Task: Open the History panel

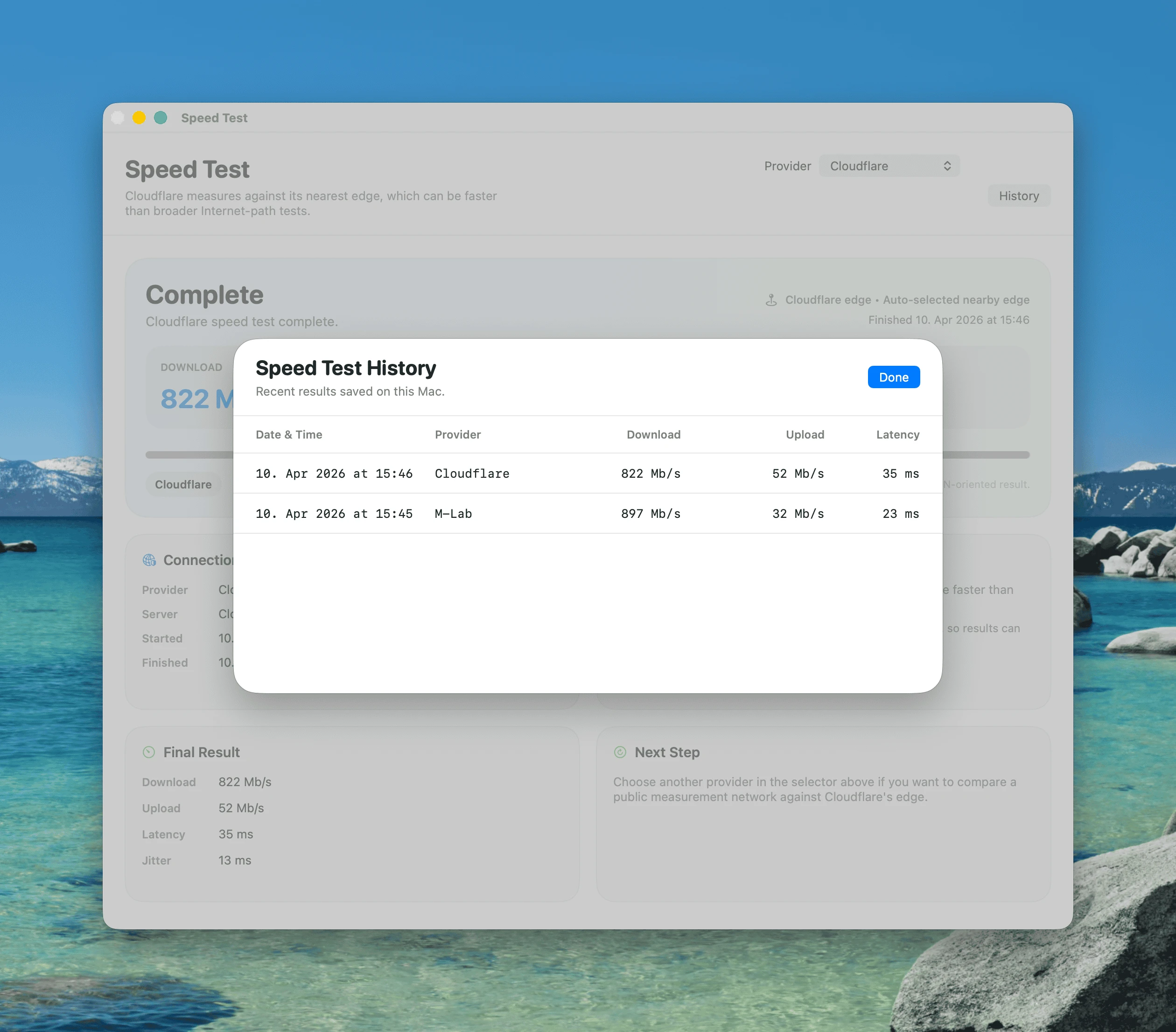Action: click(1019, 195)
